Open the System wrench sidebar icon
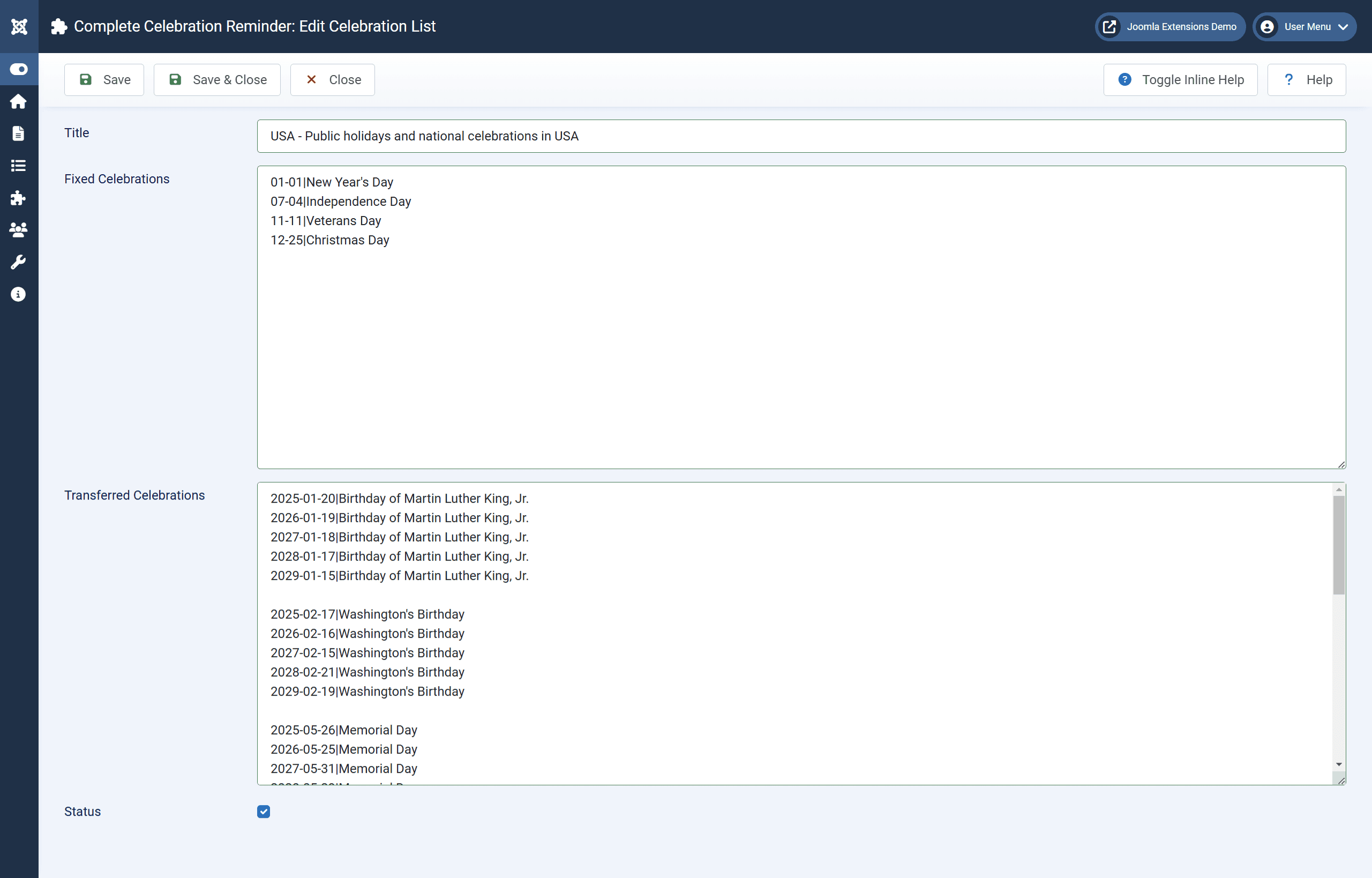Viewport: 1372px width, 878px height. [18, 262]
